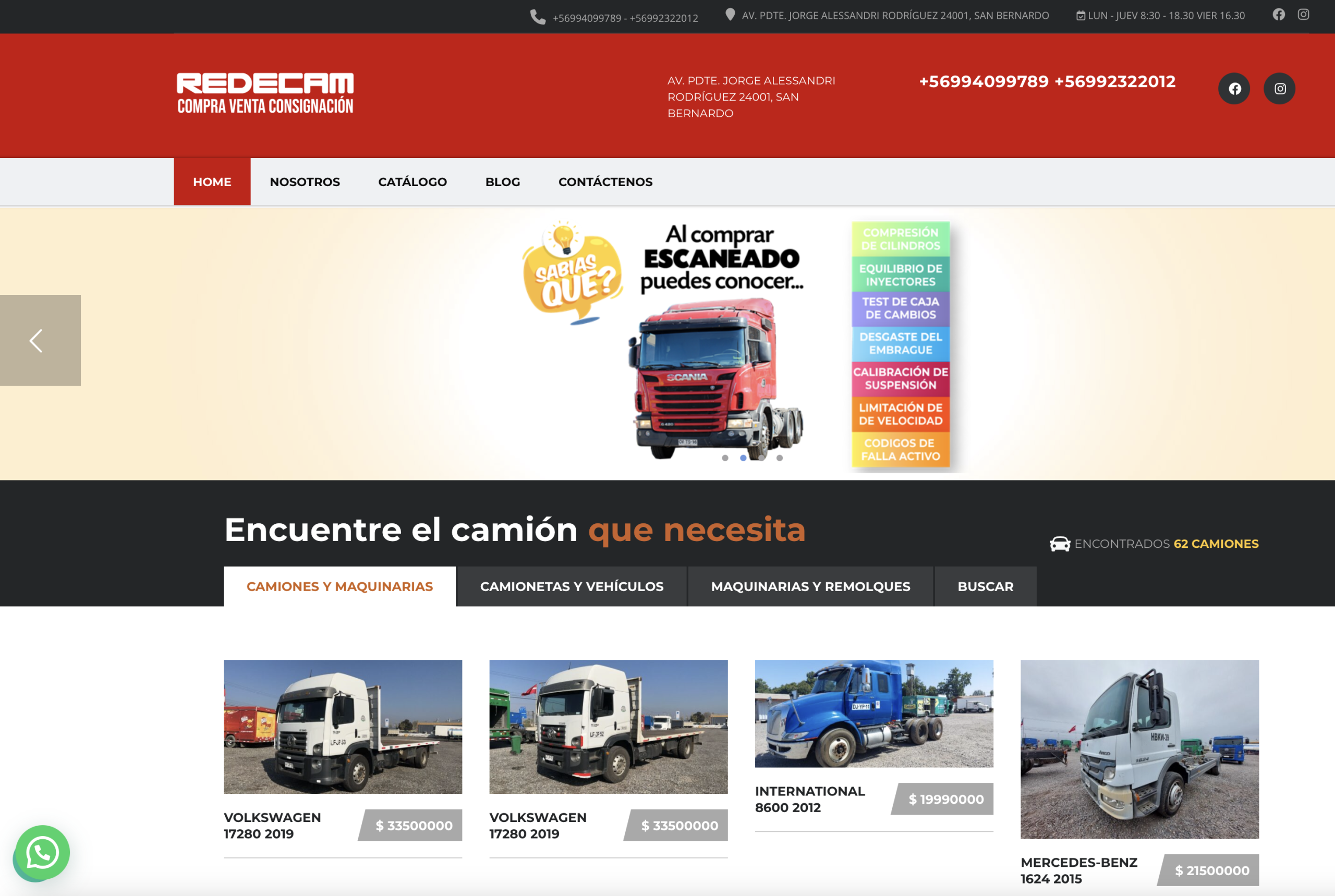This screenshot has width=1335, height=896.
Task: Click the WhatsApp chat floating icon
Action: (42, 853)
